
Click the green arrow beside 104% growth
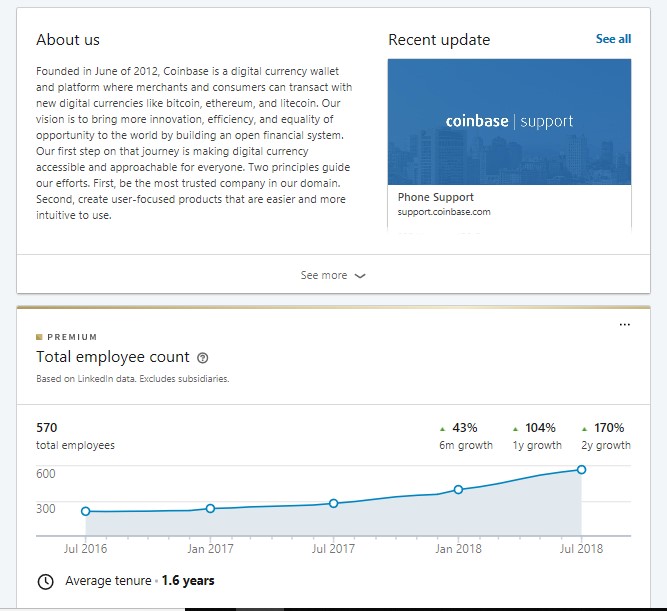click(516, 429)
